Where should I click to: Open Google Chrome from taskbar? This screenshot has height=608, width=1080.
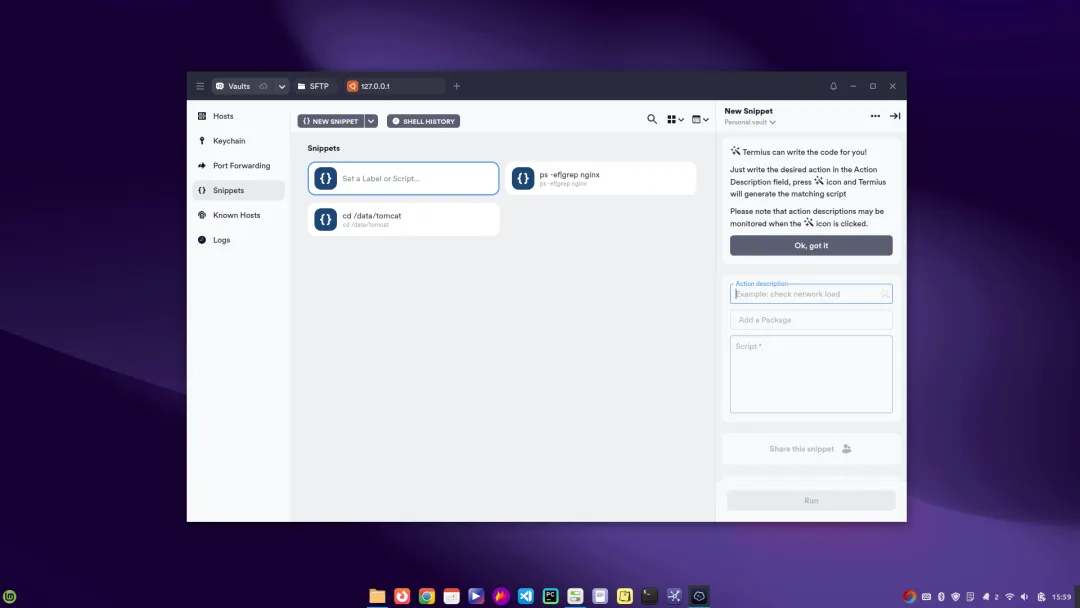426,596
